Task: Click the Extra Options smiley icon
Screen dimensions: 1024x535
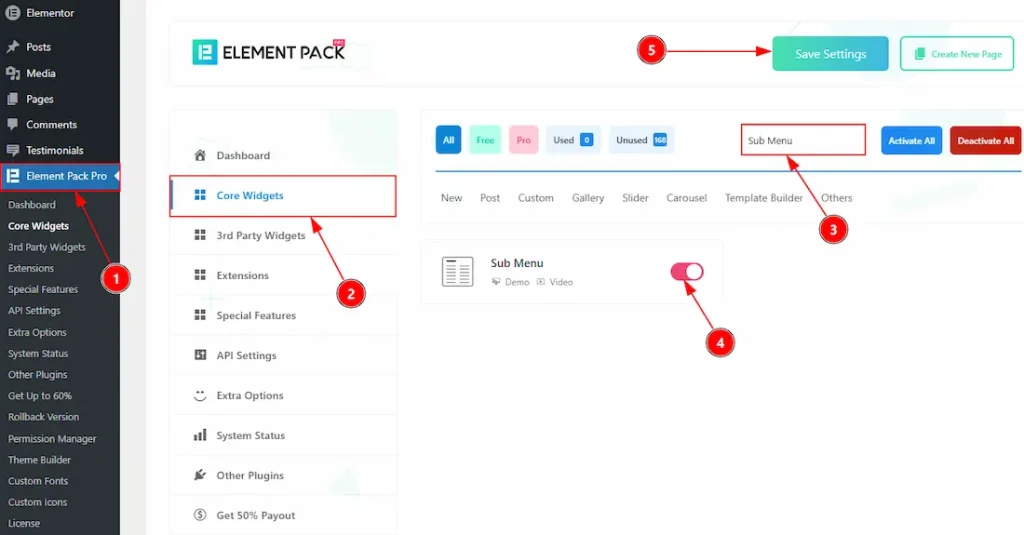Action: coord(200,395)
